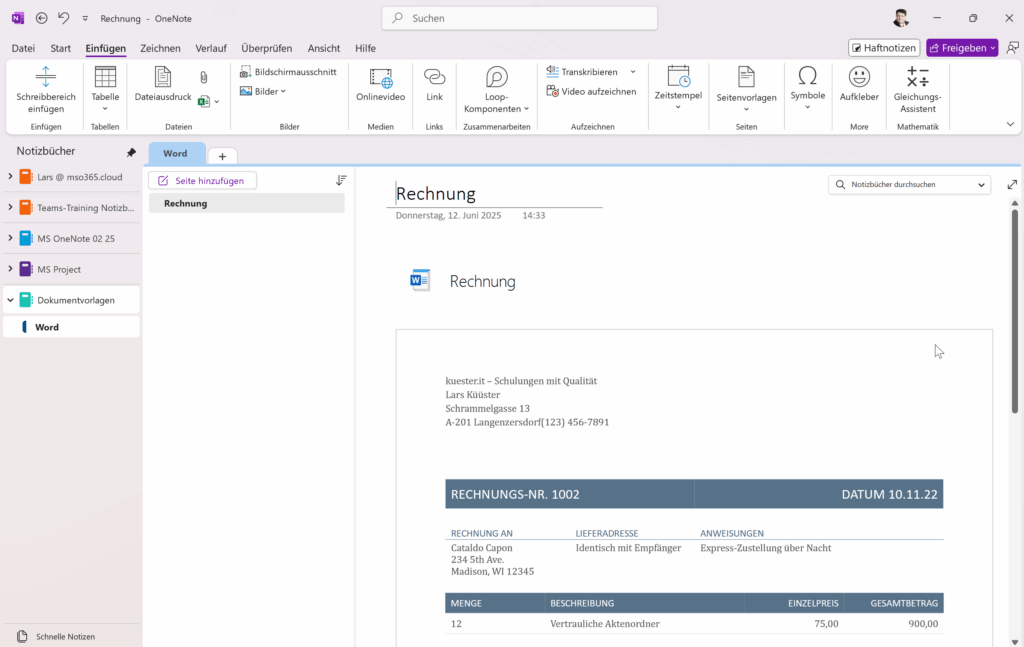Click the page date Donnerstag, 12. Juni 2025
This screenshot has height=647, width=1024.
click(449, 215)
